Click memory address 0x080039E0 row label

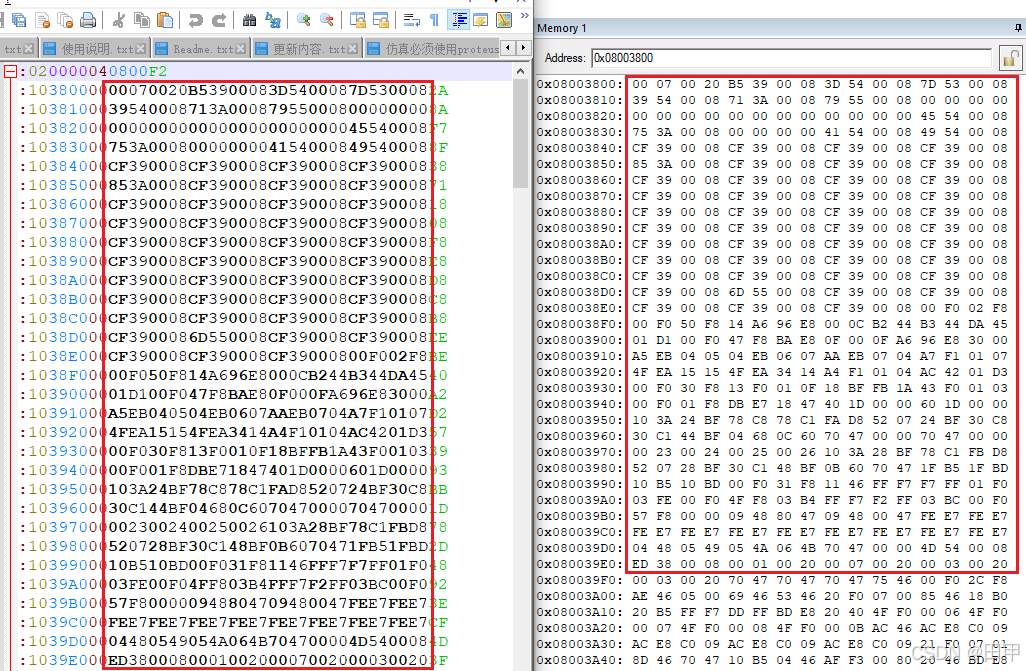pos(580,564)
